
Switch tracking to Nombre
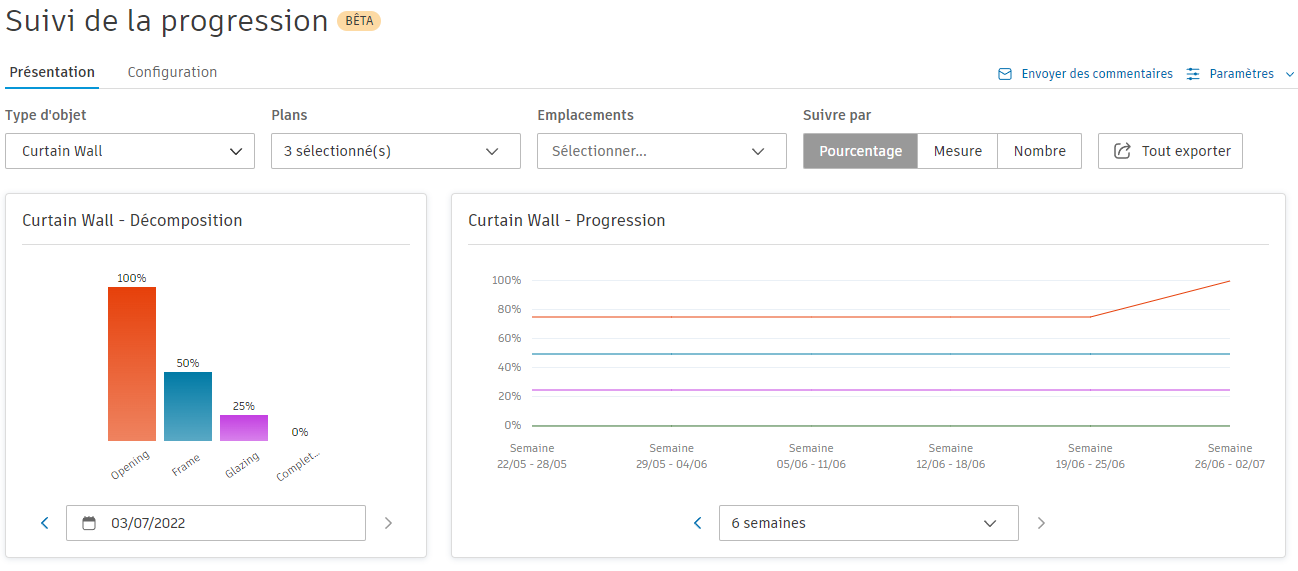tap(1039, 151)
